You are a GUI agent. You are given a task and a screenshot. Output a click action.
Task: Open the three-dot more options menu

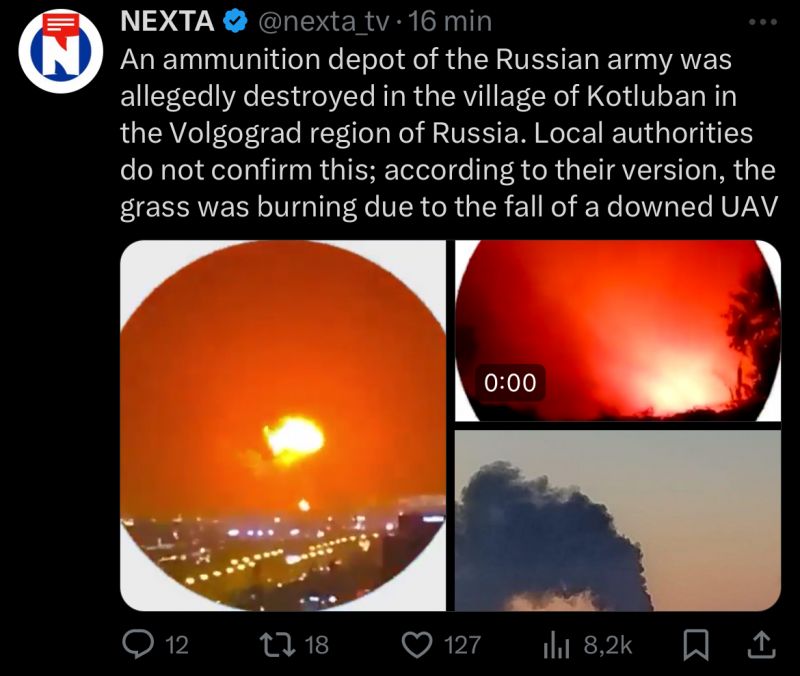pos(762,22)
